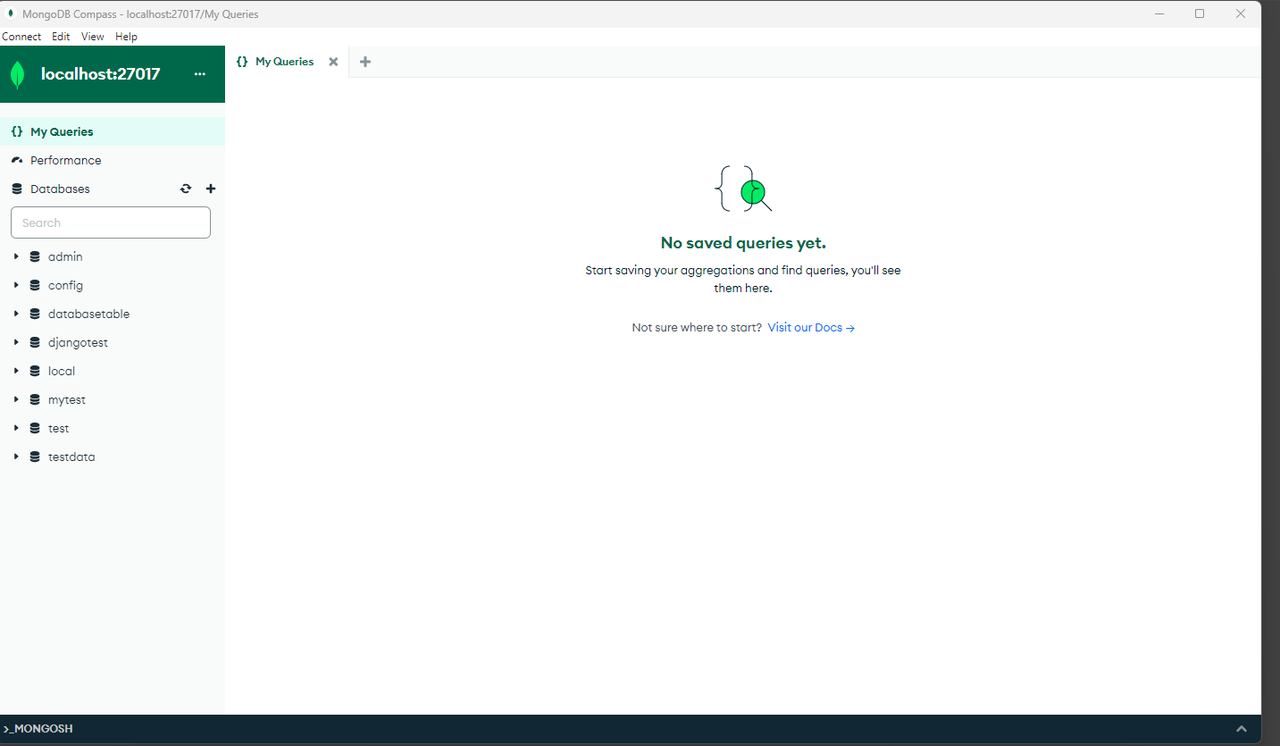Click the localhost:27017 connection title

(100, 74)
